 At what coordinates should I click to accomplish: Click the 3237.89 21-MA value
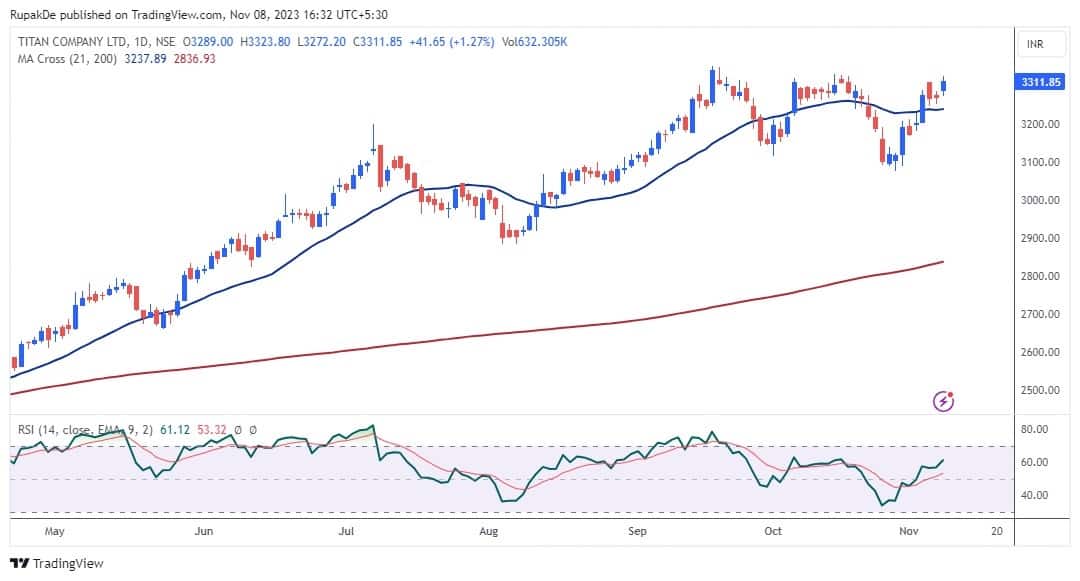click(145, 59)
